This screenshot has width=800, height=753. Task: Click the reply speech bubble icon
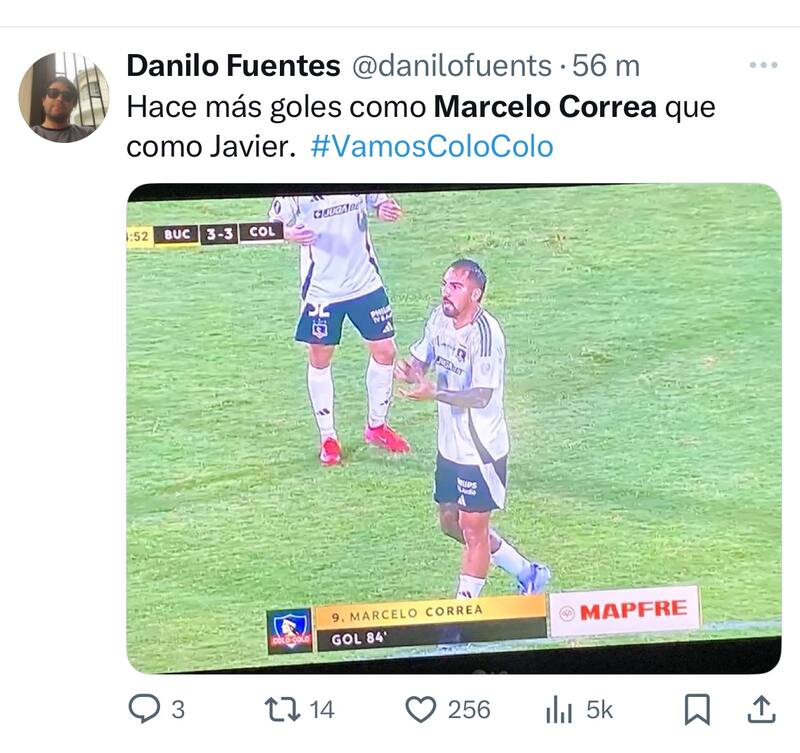[144, 709]
